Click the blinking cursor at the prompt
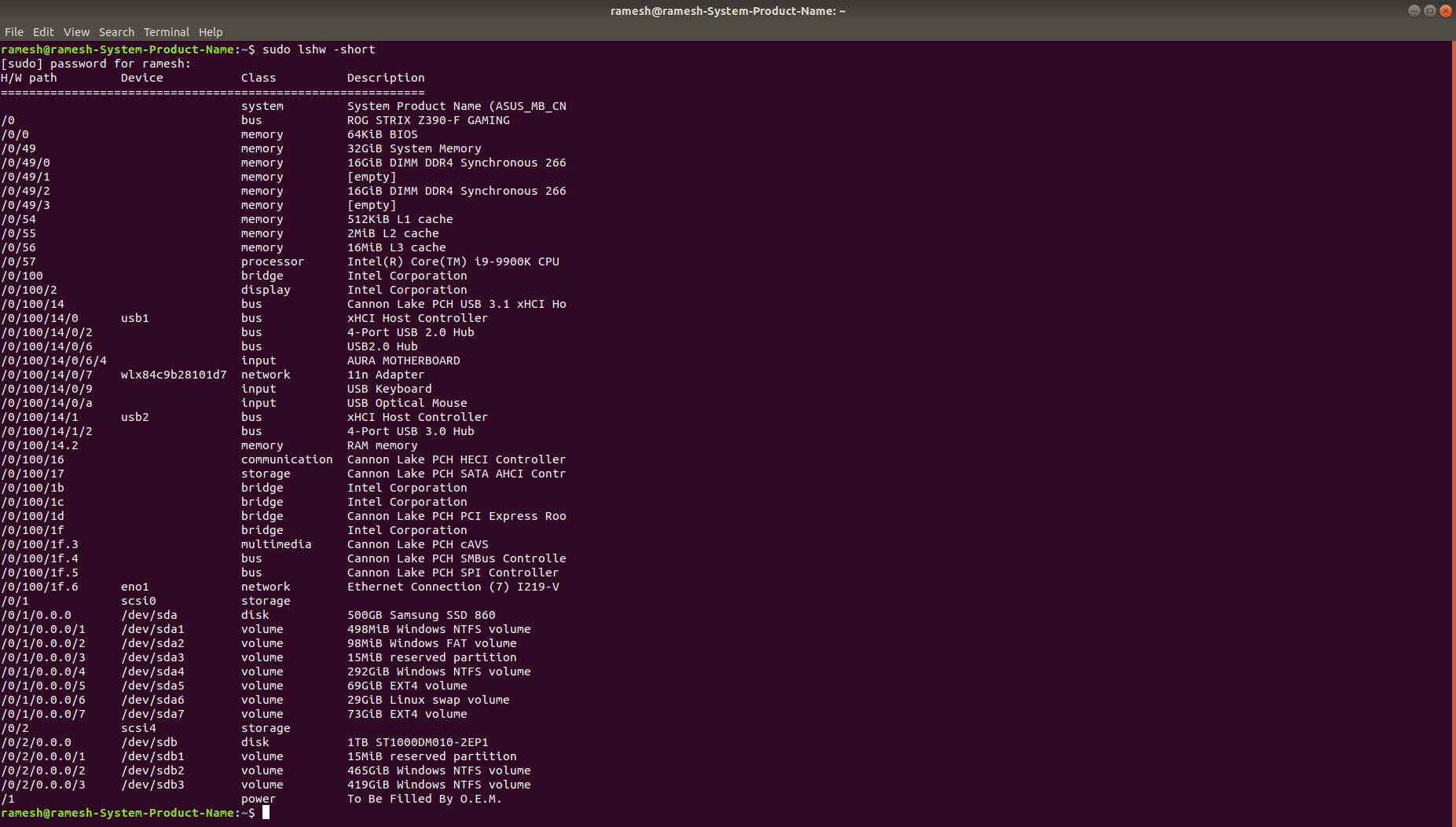Image resolution: width=1456 pixels, height=827 pixels. [266, 813]
